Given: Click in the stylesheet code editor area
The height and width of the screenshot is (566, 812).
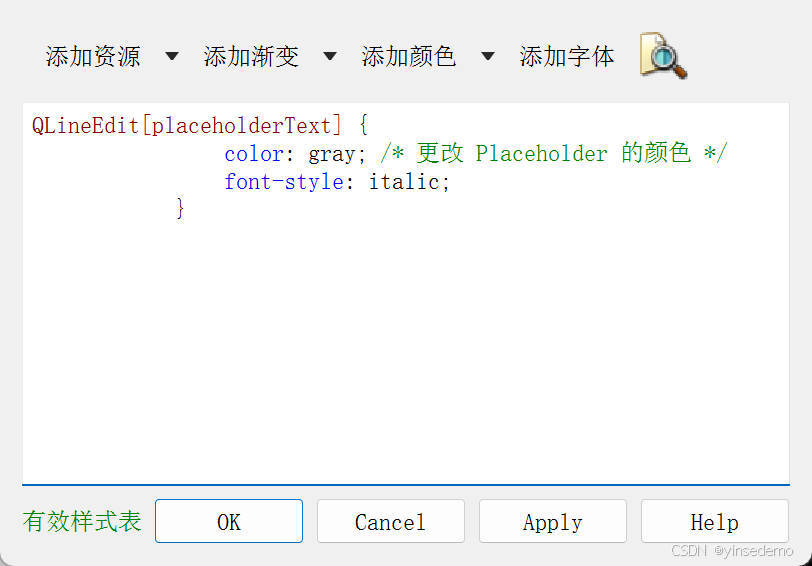Looking at the screenshot, I should point(406,293).
